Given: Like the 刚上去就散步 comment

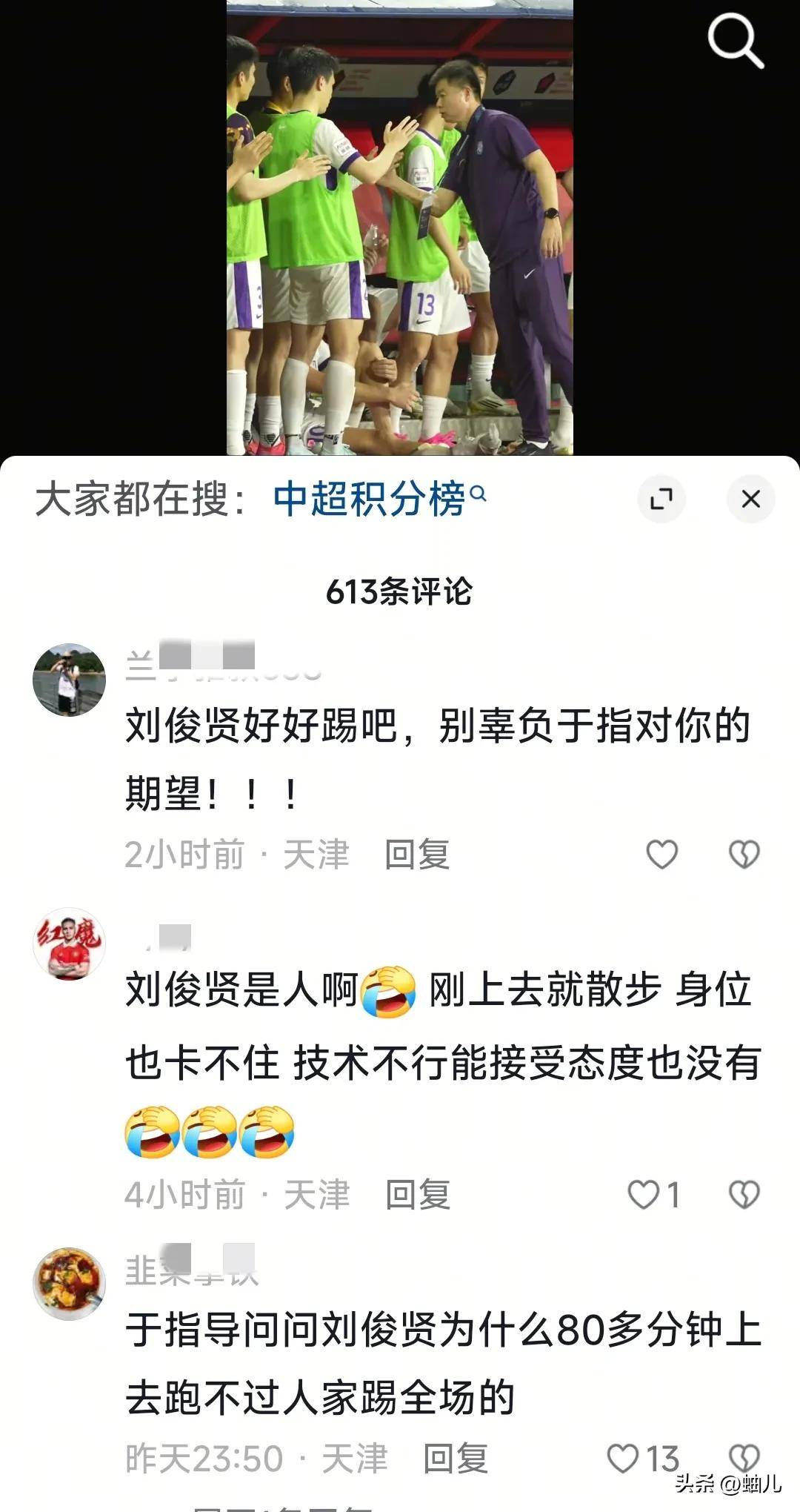Looking at the screenshot, I should coord(653,1194).
